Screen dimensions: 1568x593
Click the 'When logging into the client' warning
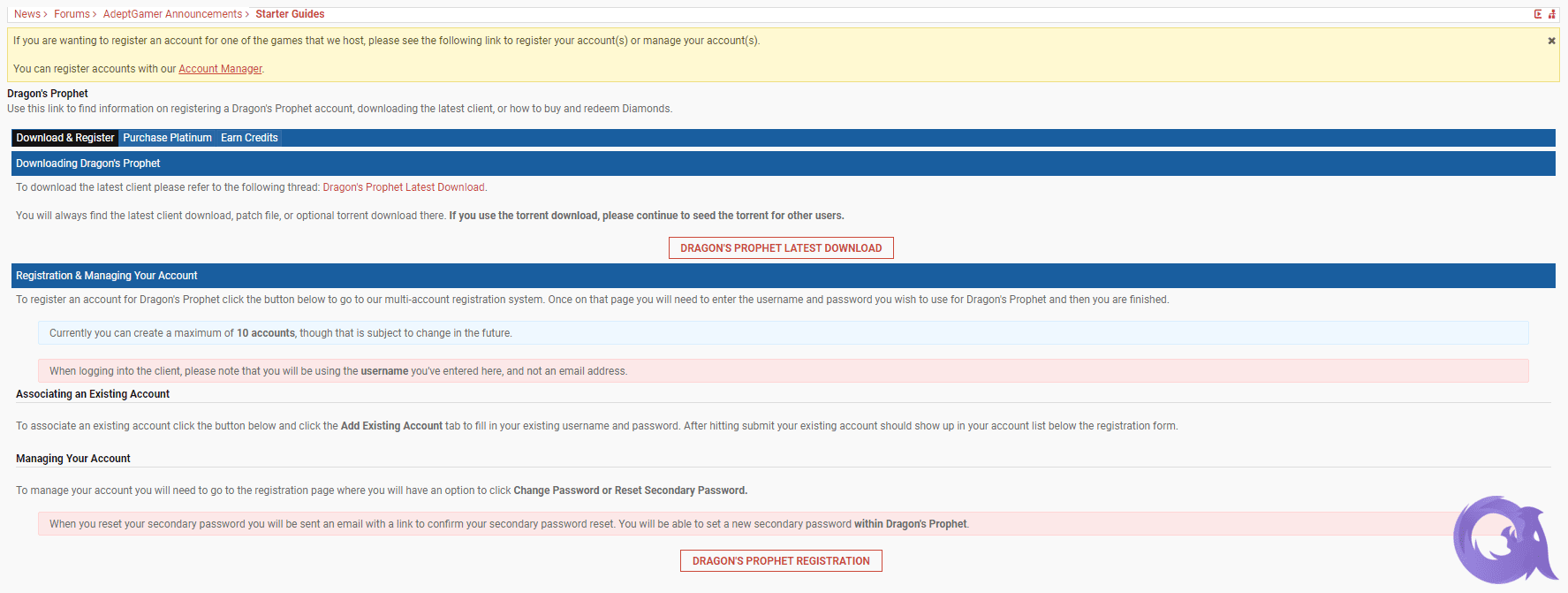(783, 371)
